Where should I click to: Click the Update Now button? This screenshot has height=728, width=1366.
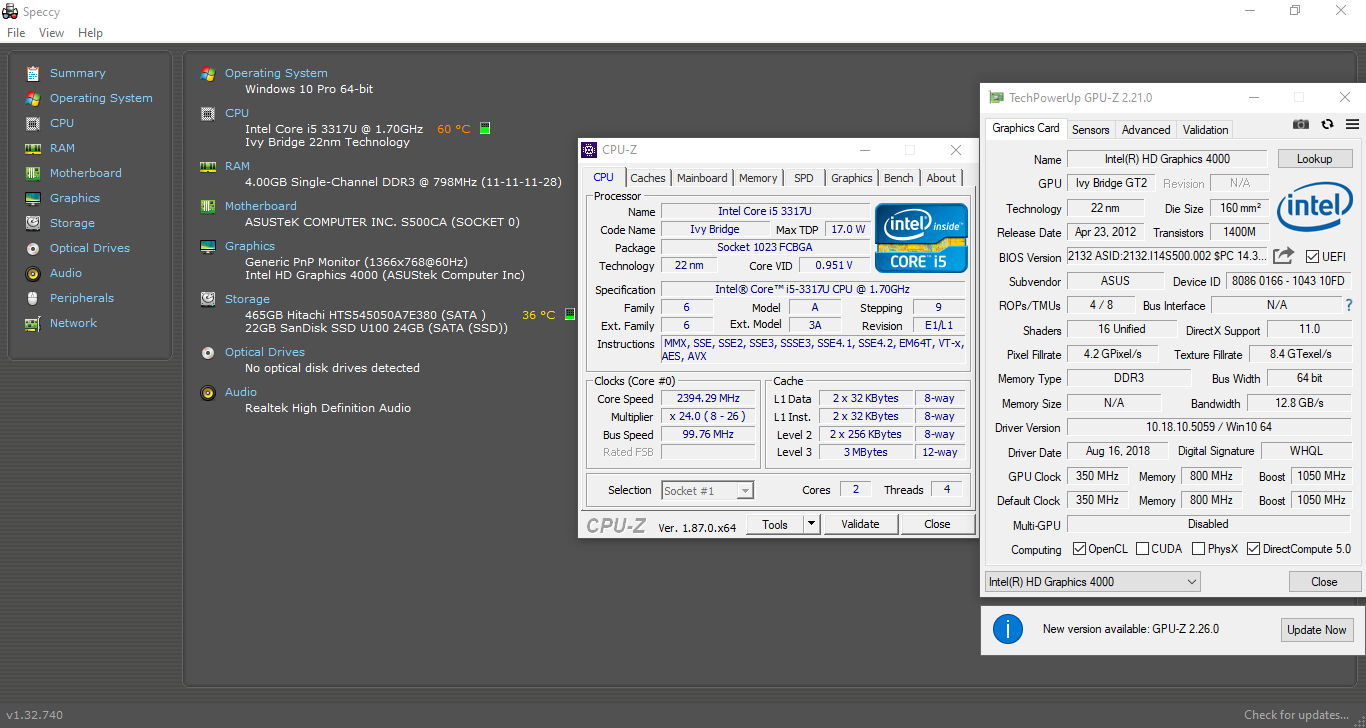point(1317,630)
